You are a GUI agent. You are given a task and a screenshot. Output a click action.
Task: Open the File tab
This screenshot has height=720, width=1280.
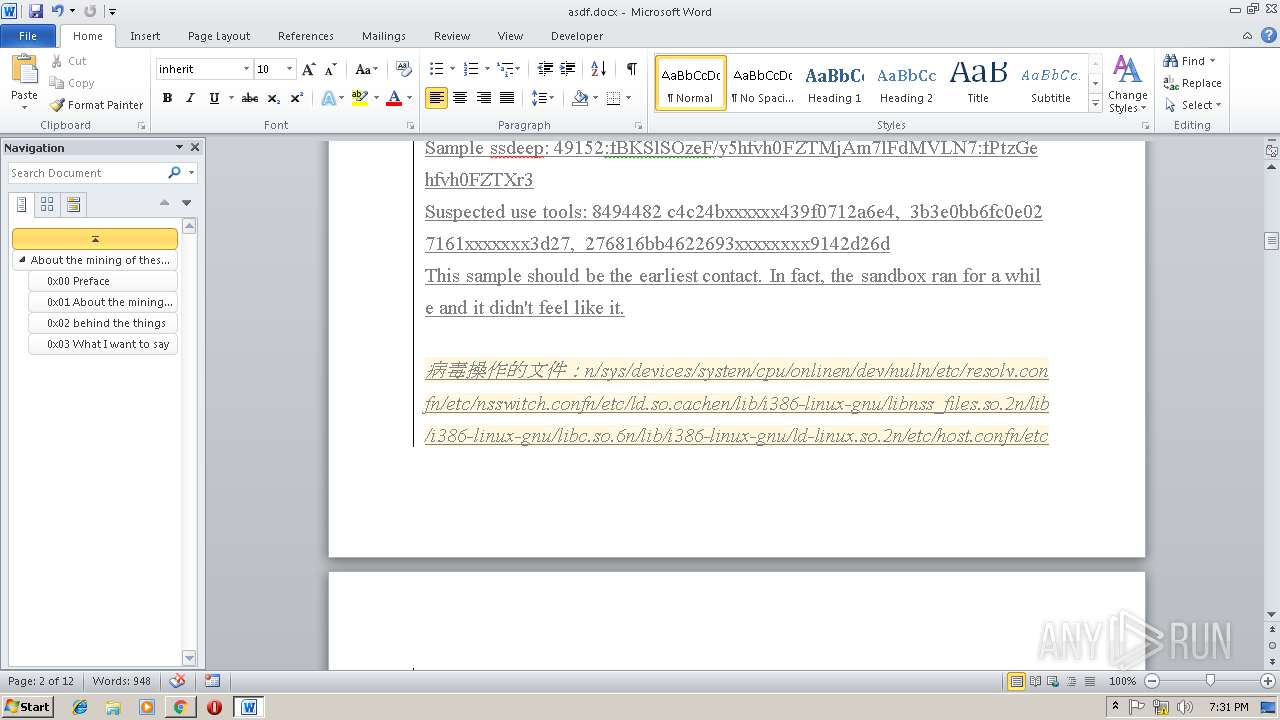tap(28, 36)
